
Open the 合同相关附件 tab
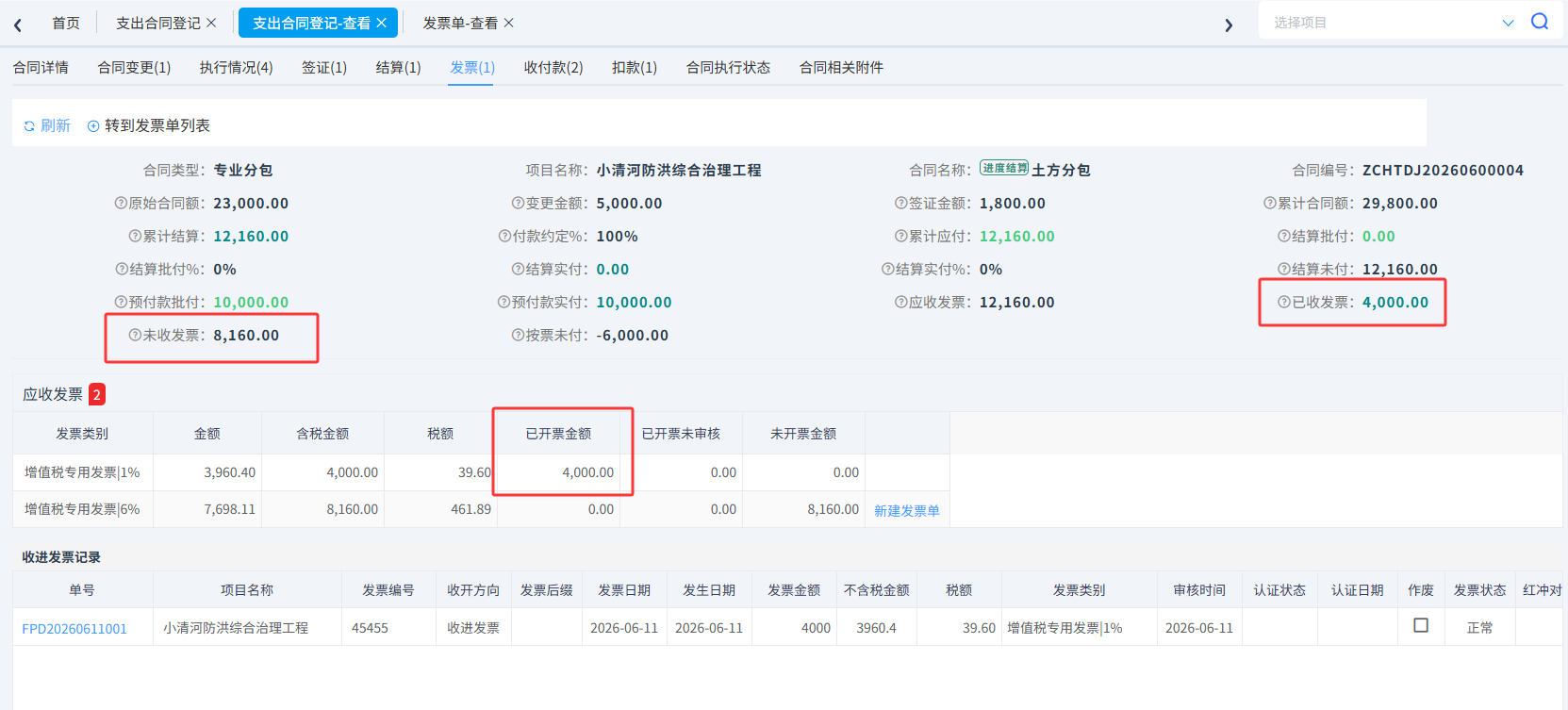tap(841, 67)
